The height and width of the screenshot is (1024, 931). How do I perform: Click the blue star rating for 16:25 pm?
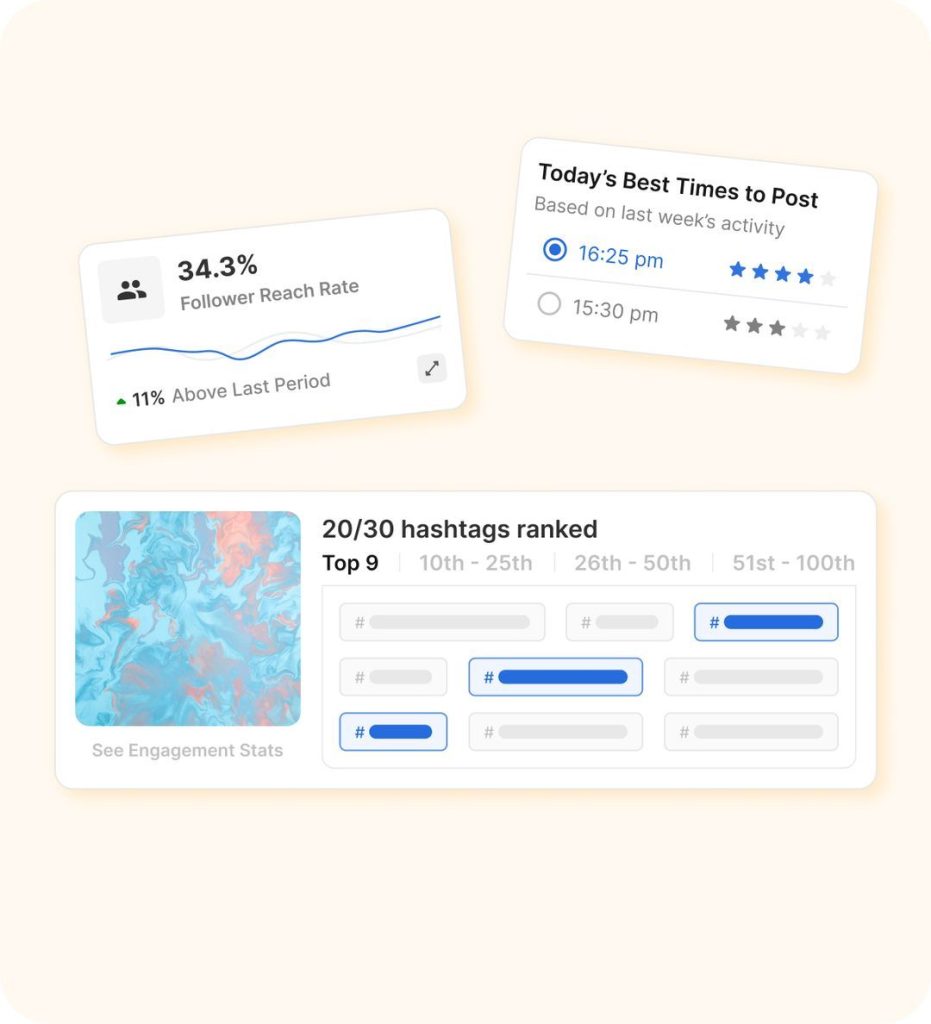[782, 274]
